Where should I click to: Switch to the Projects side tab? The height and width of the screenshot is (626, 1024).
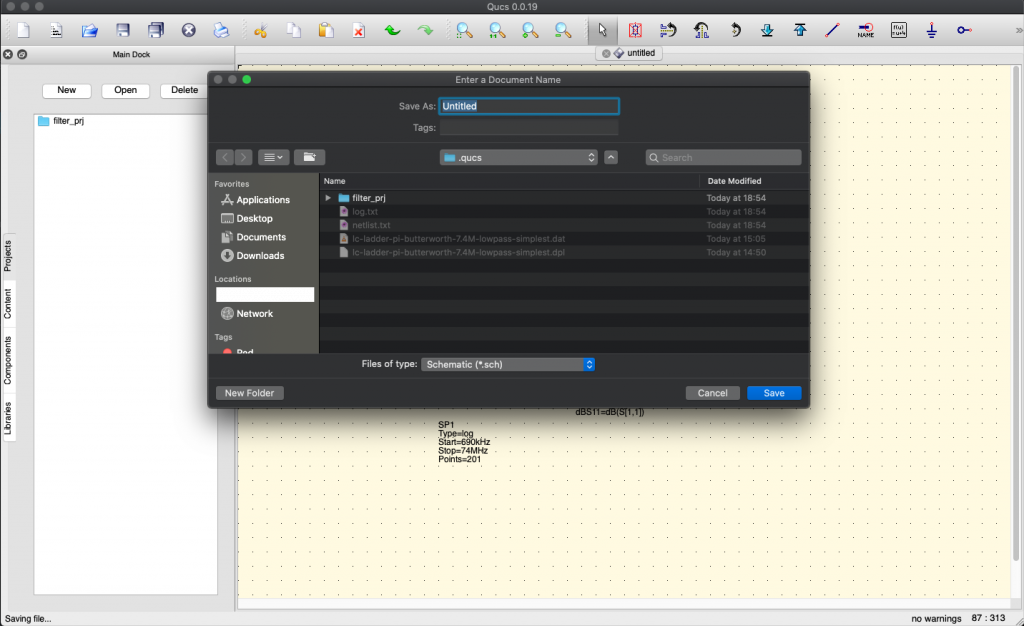coord(8,256)
